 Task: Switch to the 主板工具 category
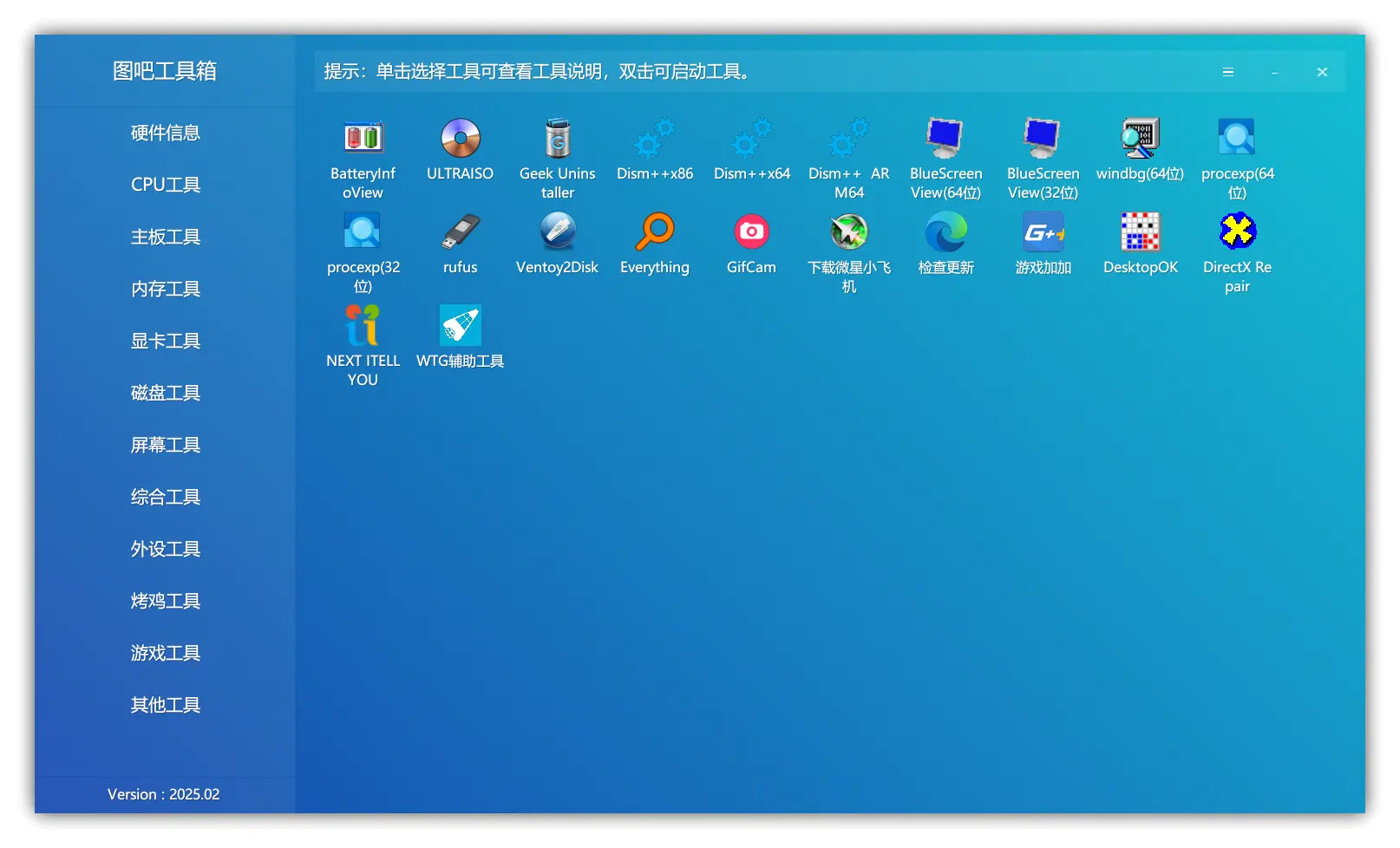click(x=166, y=237)
